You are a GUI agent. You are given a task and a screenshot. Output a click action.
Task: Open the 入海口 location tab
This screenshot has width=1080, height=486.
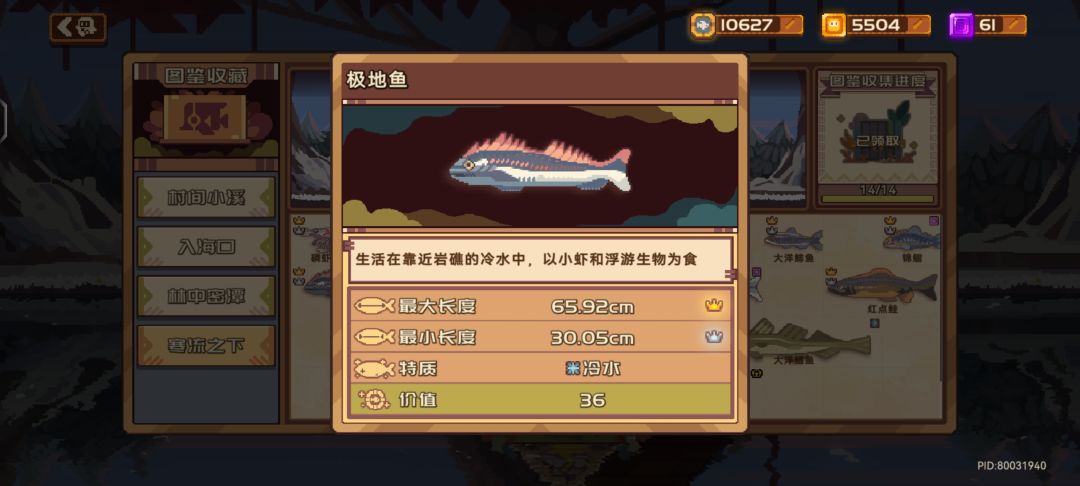click(x=206, y=246)
